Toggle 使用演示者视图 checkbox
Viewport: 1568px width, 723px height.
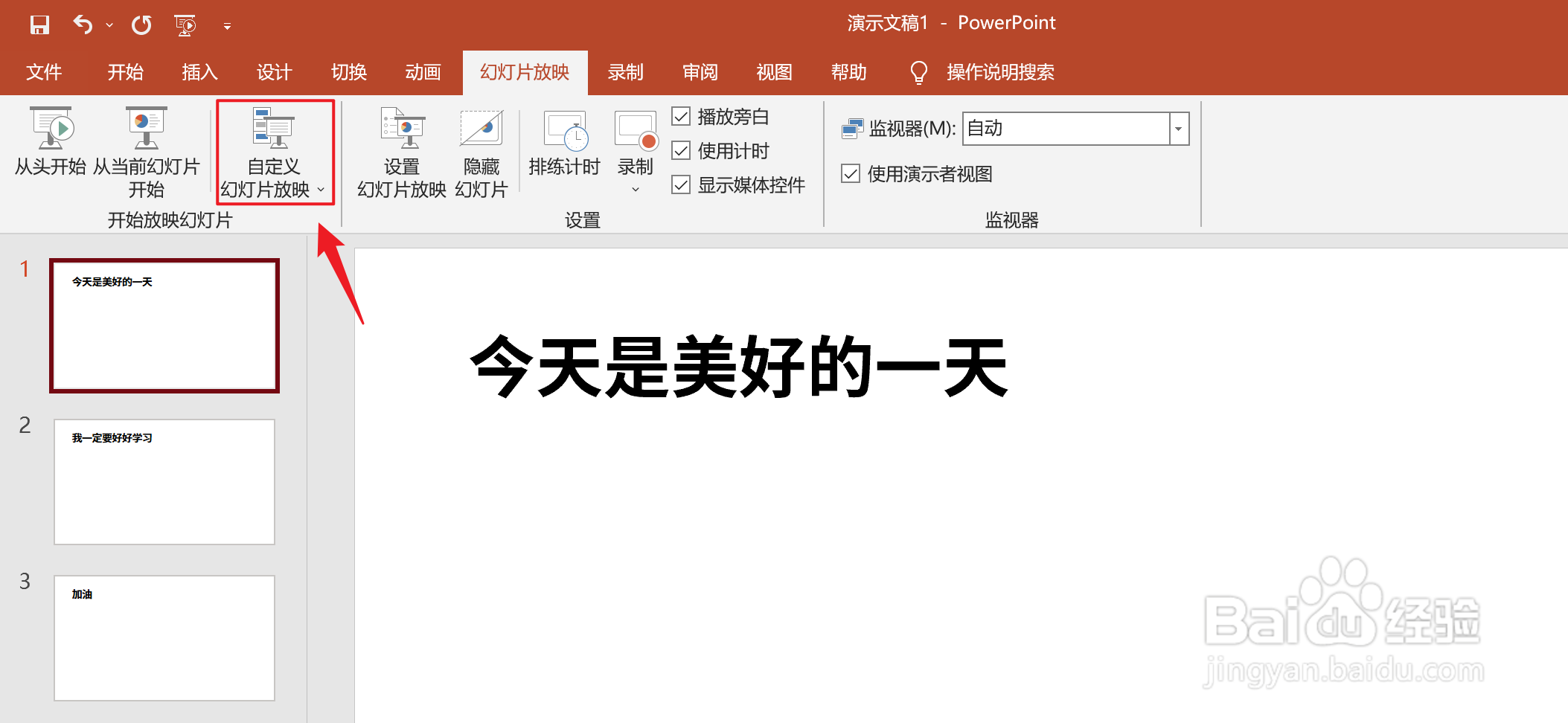pos(851,173)
